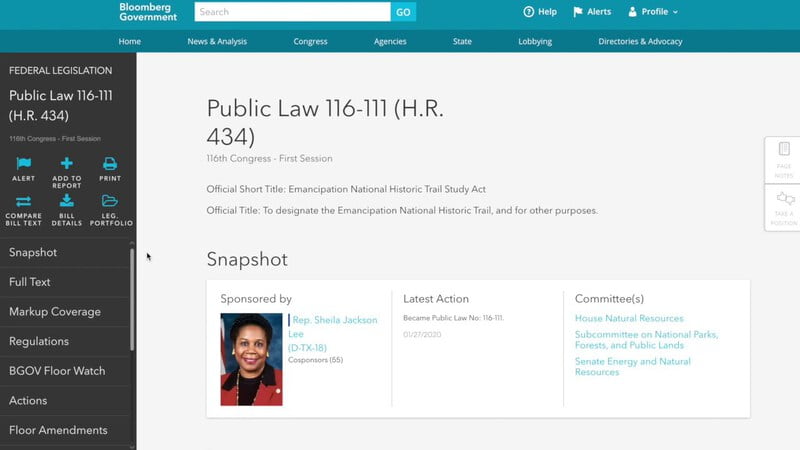Click the Add to Report plus icon
Screen dimensions: 800x450
[66, 163]
